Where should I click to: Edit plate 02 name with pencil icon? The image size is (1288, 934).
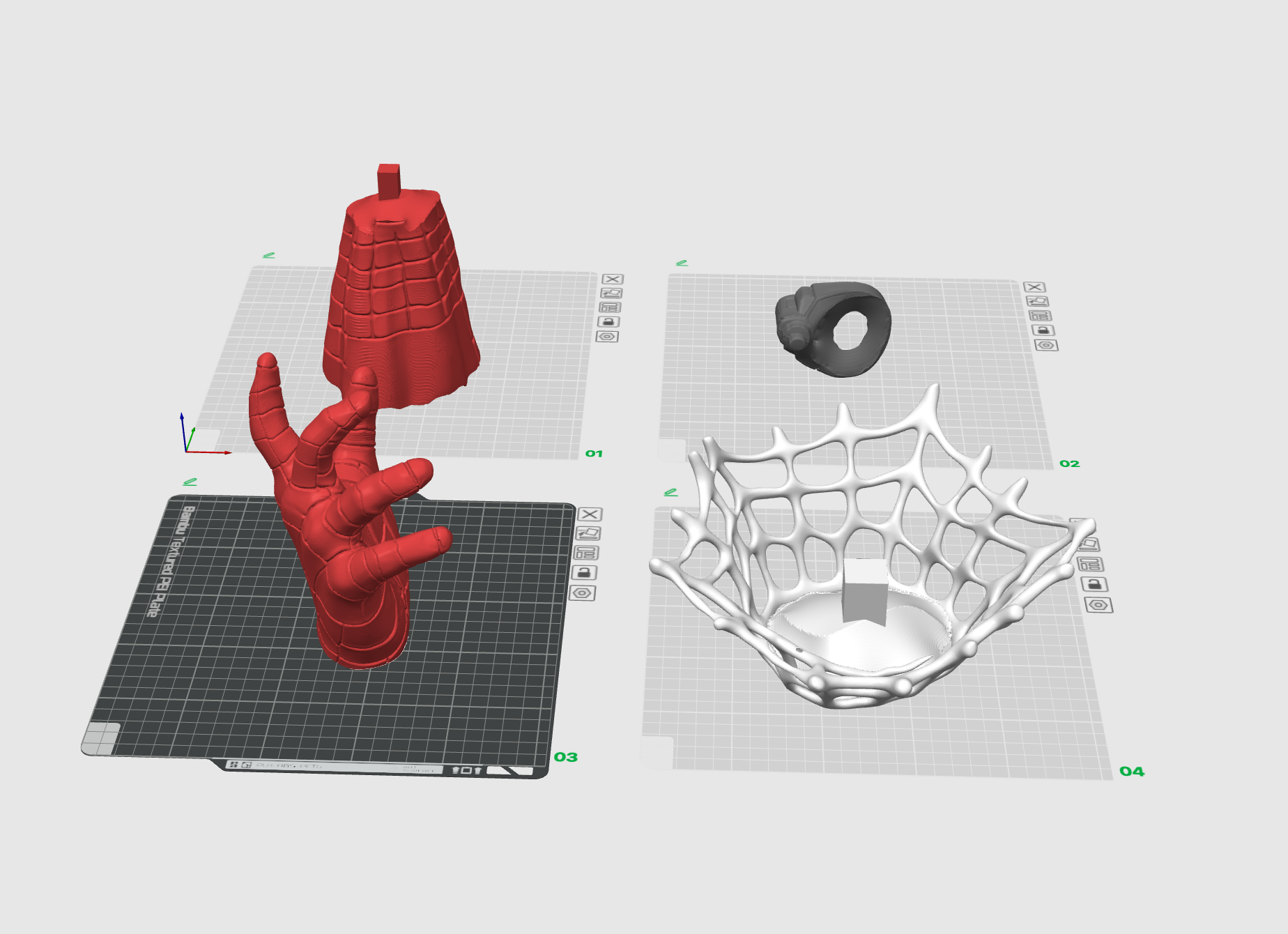click(682, 263)
